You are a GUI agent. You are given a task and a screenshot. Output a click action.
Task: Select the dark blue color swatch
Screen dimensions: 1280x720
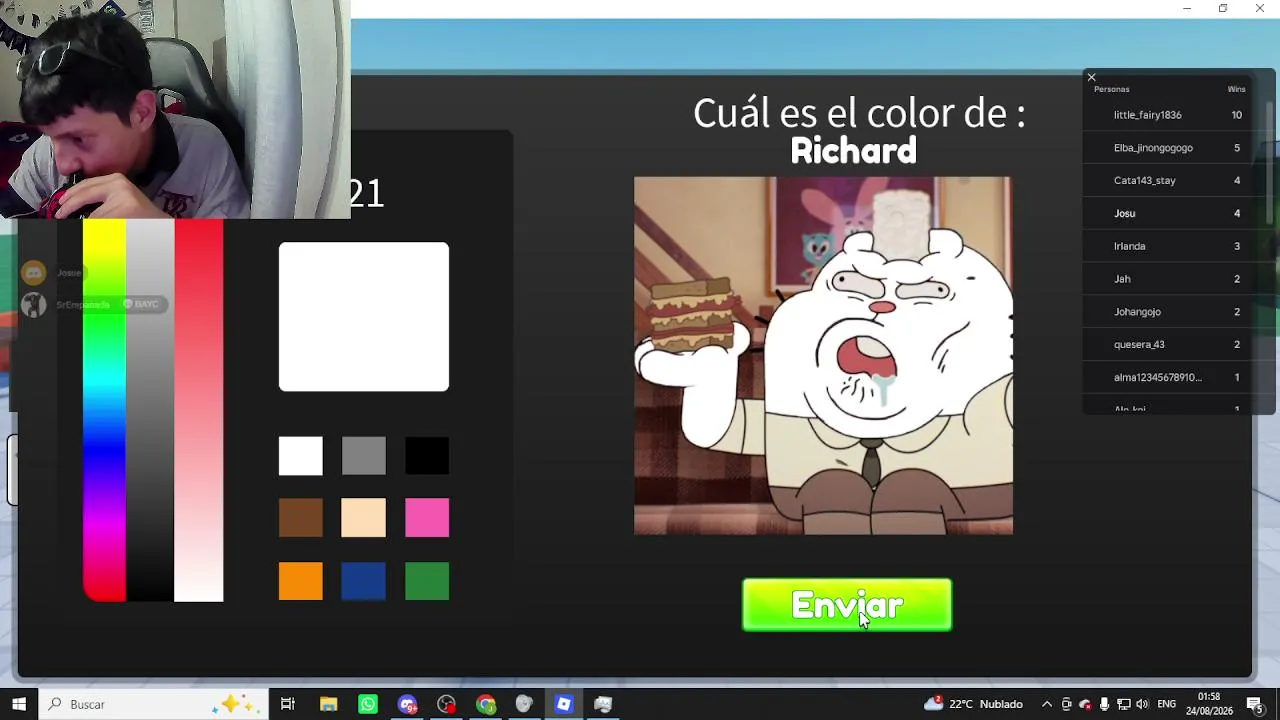pos(363,581)
